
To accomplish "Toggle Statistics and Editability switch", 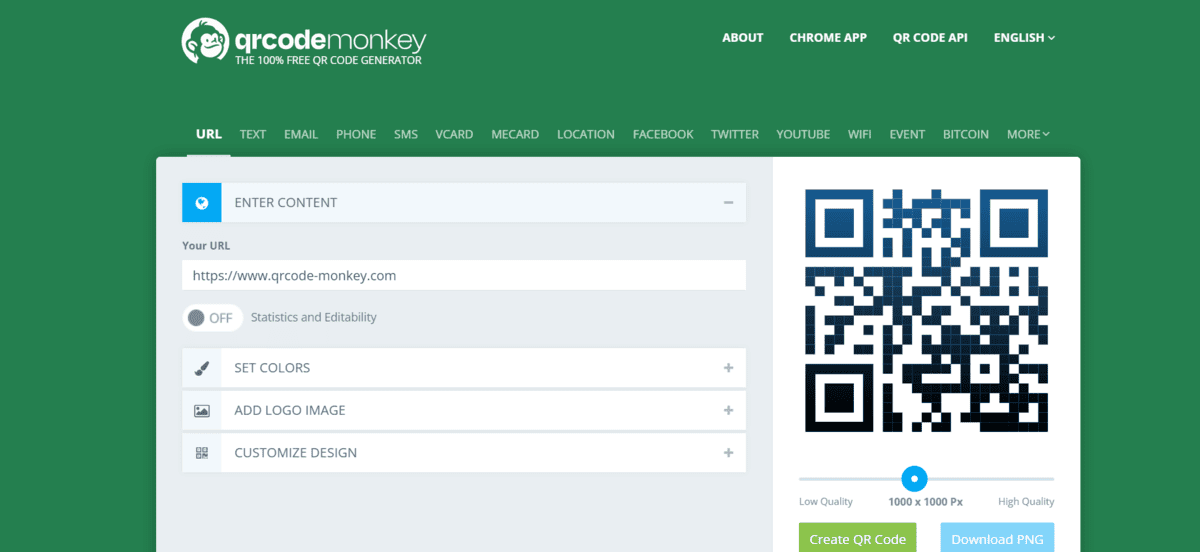I will pos(212,318).
